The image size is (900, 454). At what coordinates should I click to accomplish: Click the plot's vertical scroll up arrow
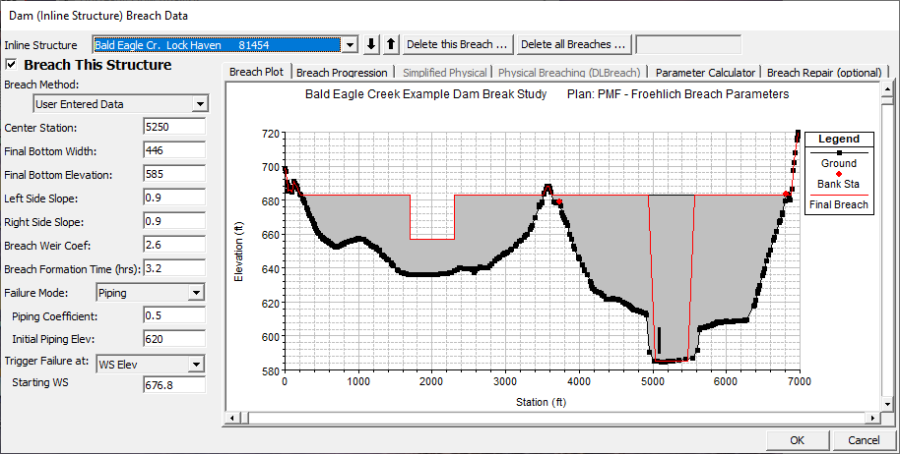pos(886,91)
